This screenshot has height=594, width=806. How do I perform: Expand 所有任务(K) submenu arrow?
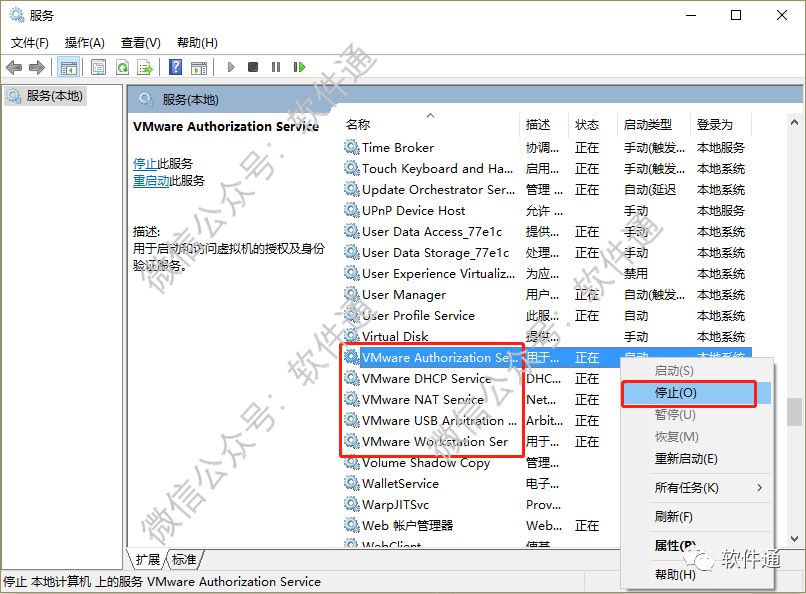pos(760,488)
